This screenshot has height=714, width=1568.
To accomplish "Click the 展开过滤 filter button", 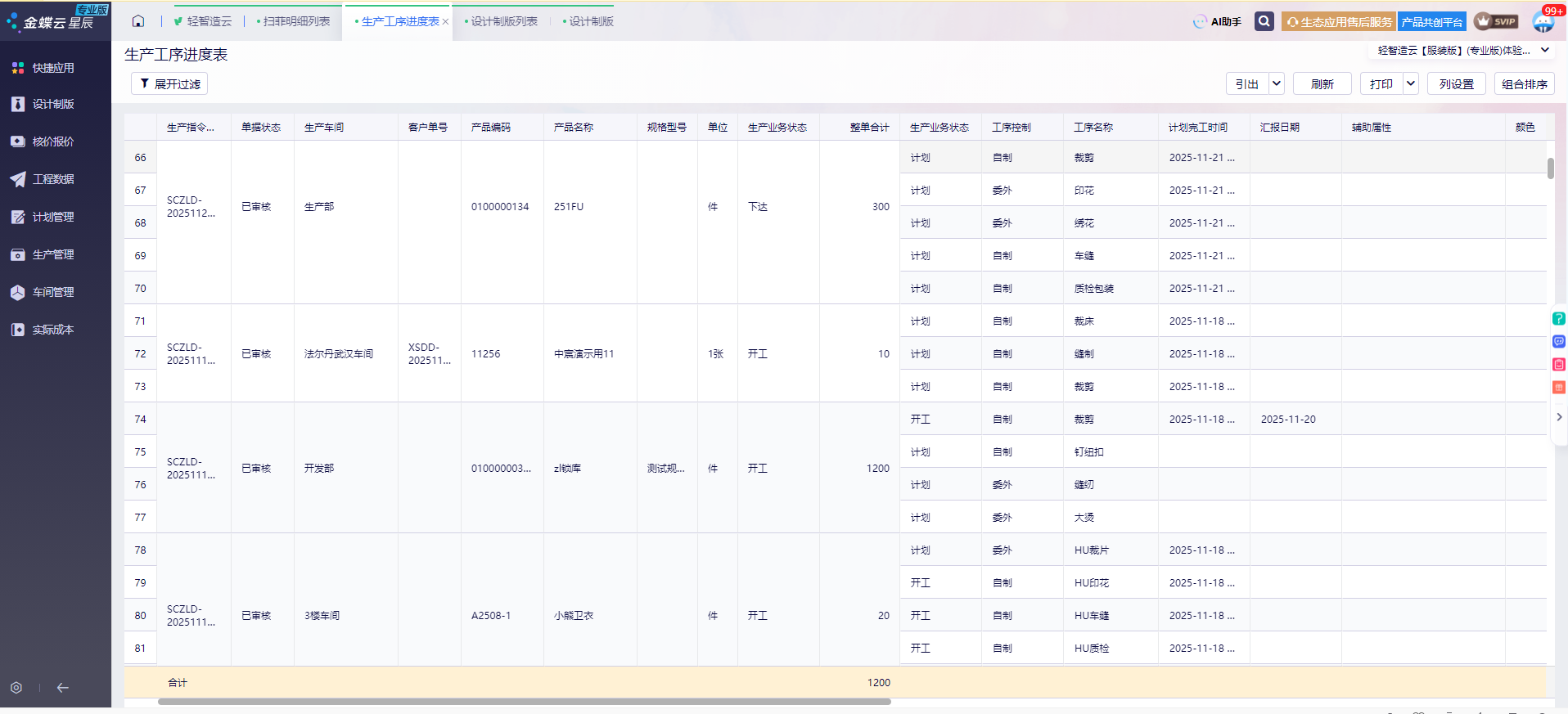I will coord(169,83).
